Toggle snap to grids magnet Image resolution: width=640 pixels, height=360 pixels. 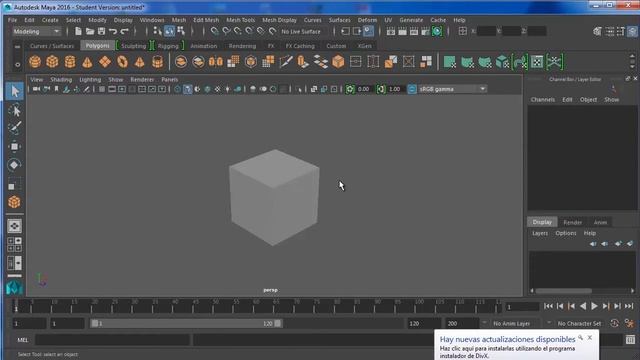214,31
